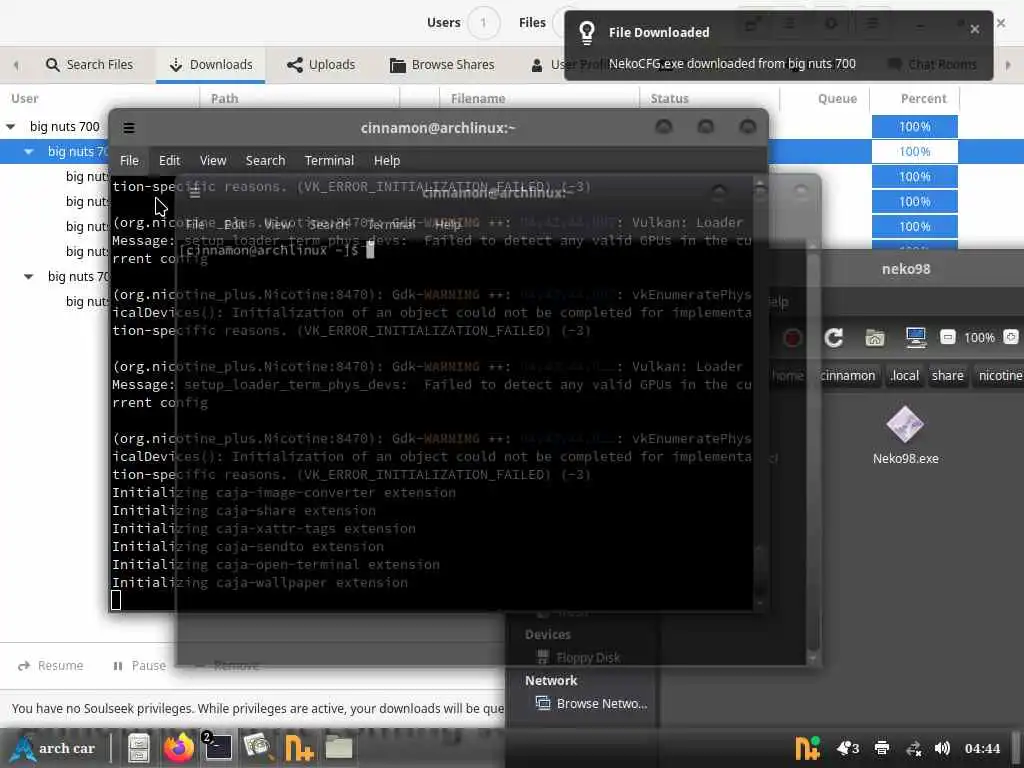Open the network connection tray icon
The height and width of the screenshot is (768, 1024).
[913, 748]
